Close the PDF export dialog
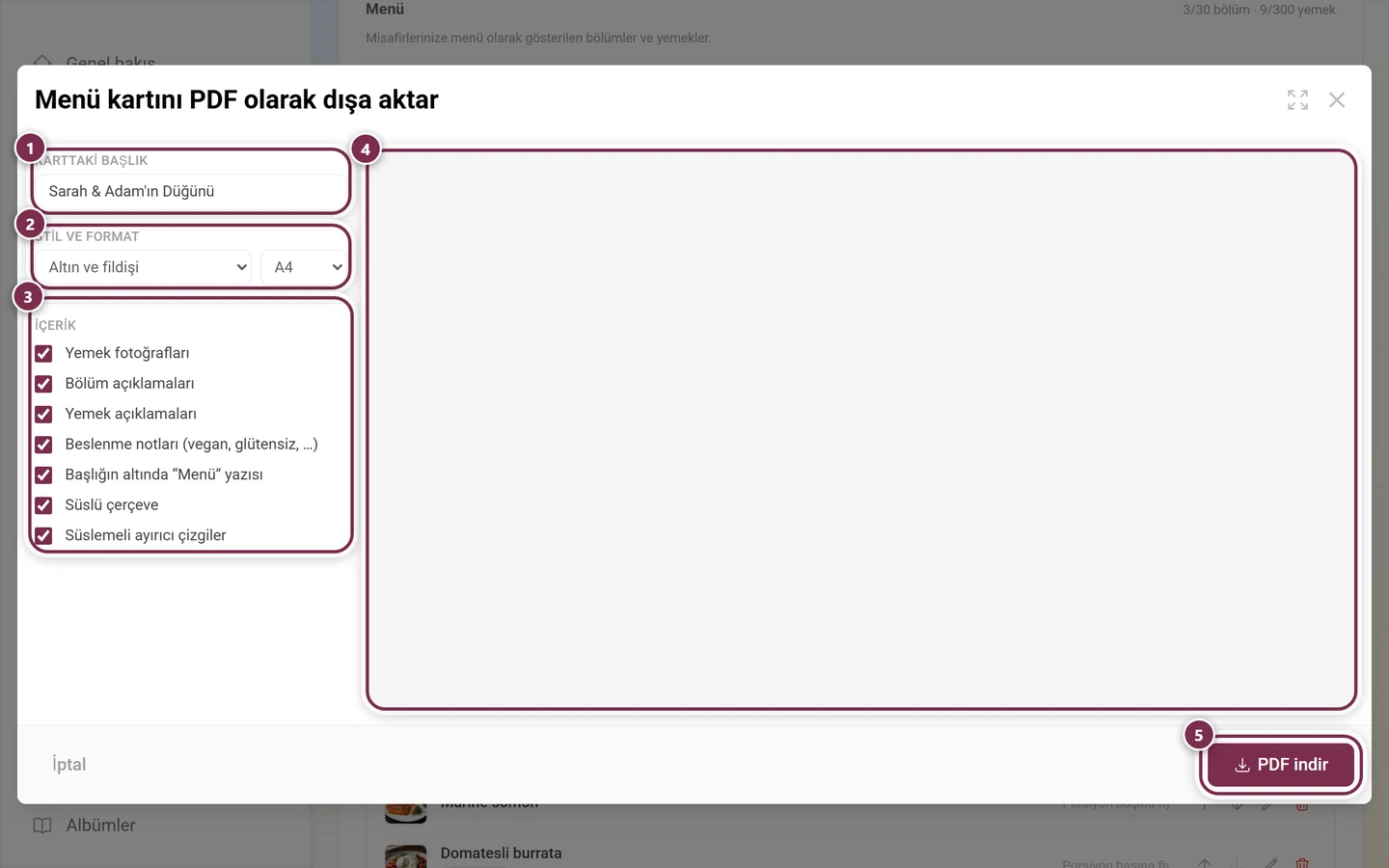 (1336, 99)
